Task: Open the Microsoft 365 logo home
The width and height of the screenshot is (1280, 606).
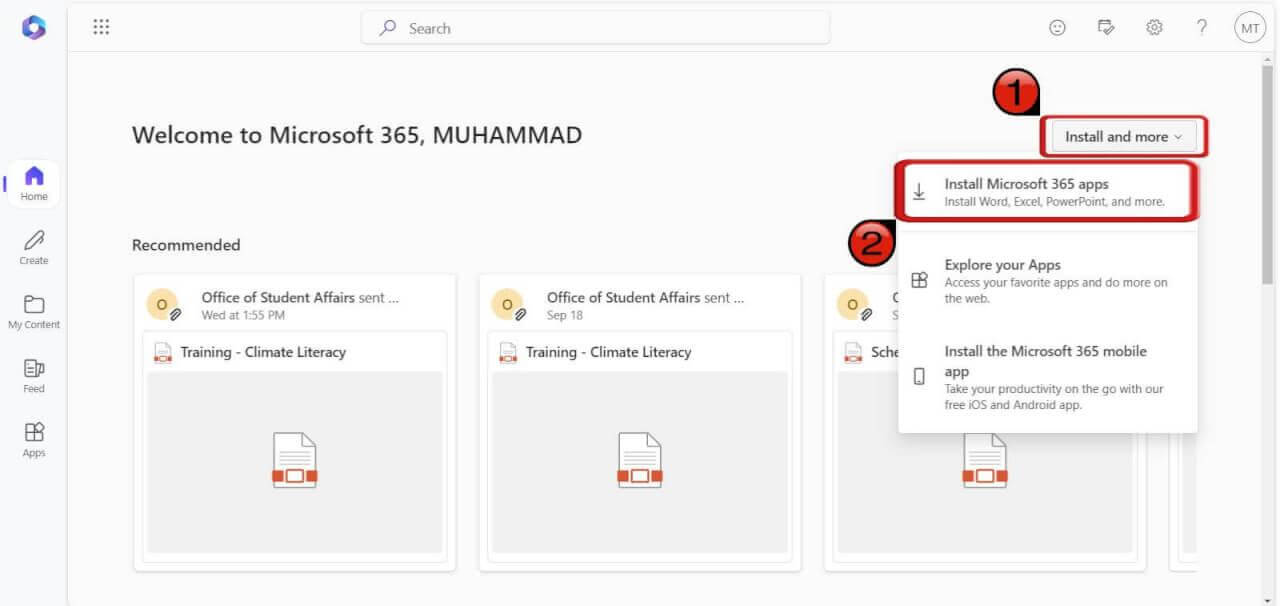Action: [34, 28]
